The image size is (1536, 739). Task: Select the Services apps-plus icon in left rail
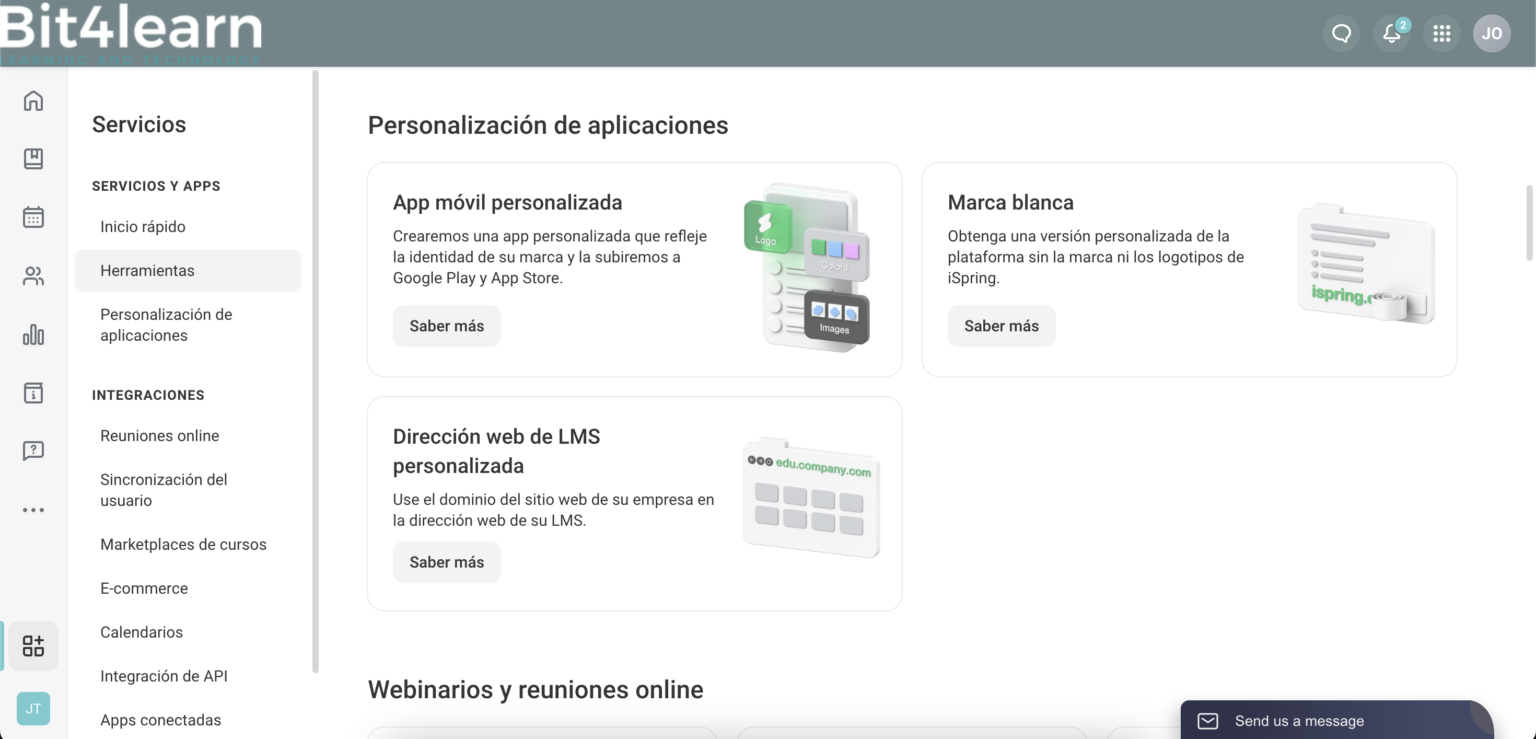click(x=33, y=646)
